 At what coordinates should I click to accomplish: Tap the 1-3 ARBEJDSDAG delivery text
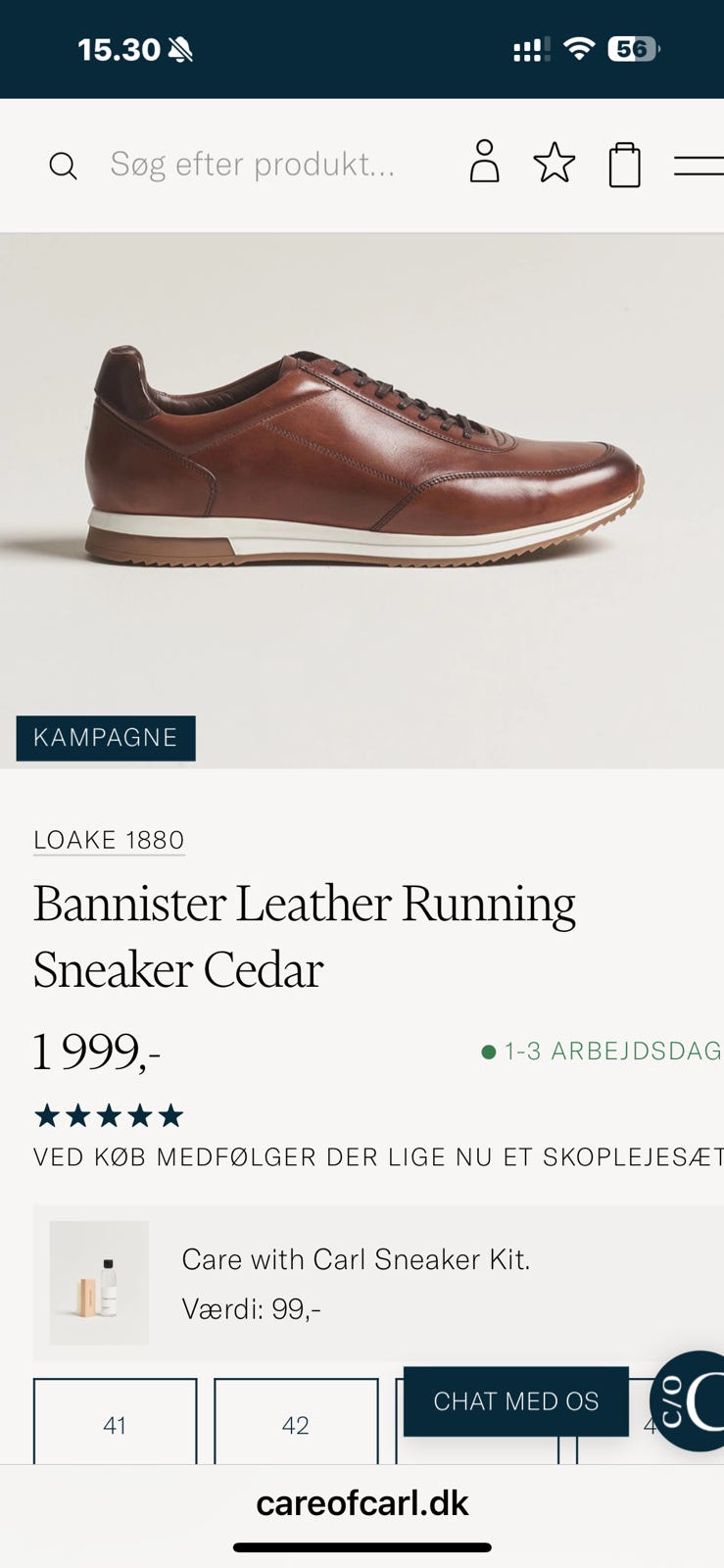tap(611, 1052)
